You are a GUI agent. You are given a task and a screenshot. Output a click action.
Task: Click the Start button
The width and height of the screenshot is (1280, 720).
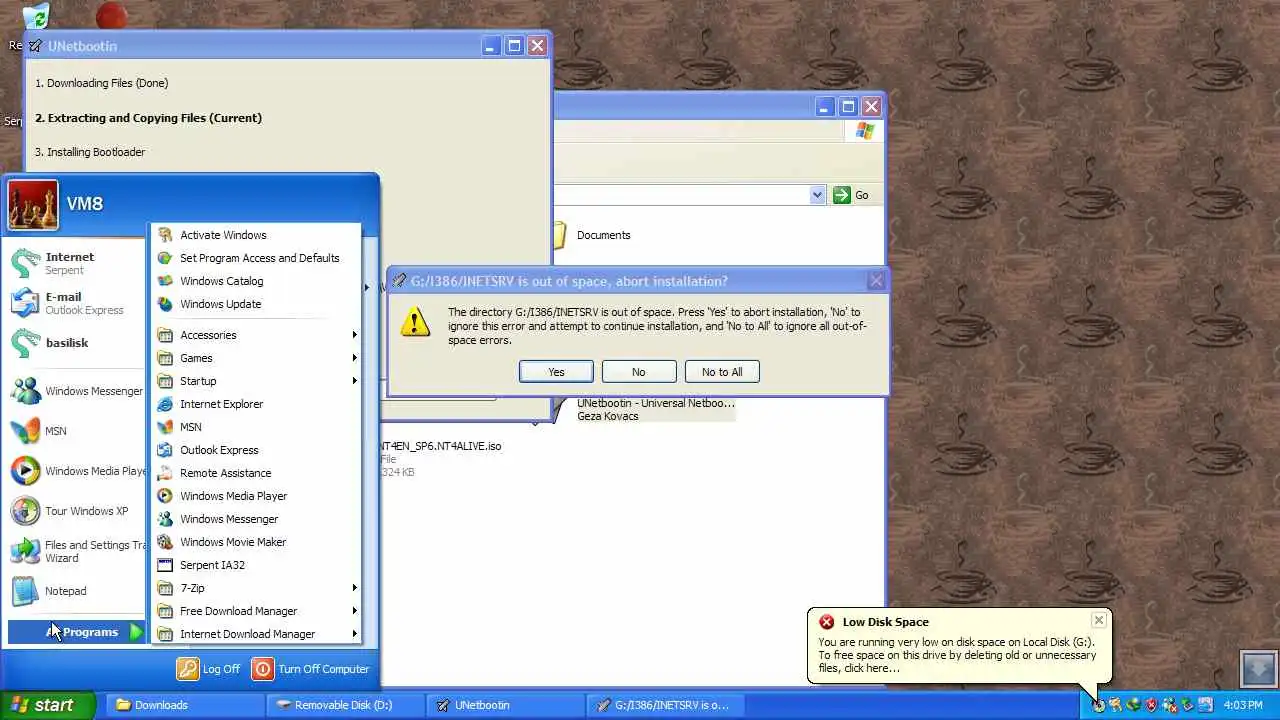pyautogui.click(x=47, y=705)
